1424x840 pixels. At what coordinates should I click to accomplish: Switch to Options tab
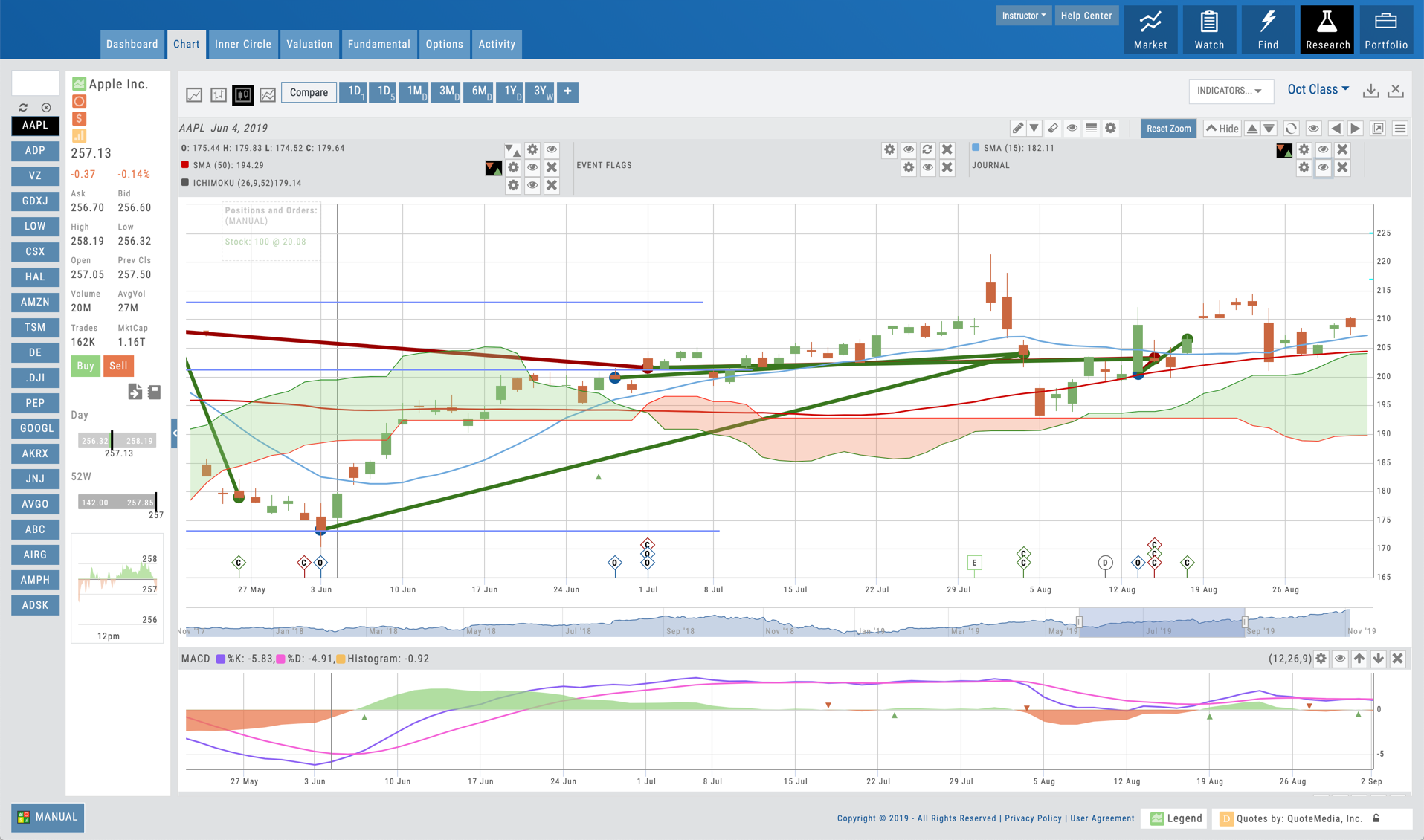click(445, 44)
